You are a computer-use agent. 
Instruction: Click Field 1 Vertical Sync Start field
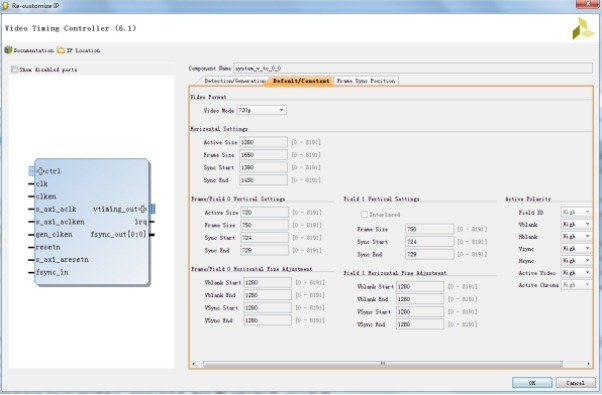coord(429,242)
